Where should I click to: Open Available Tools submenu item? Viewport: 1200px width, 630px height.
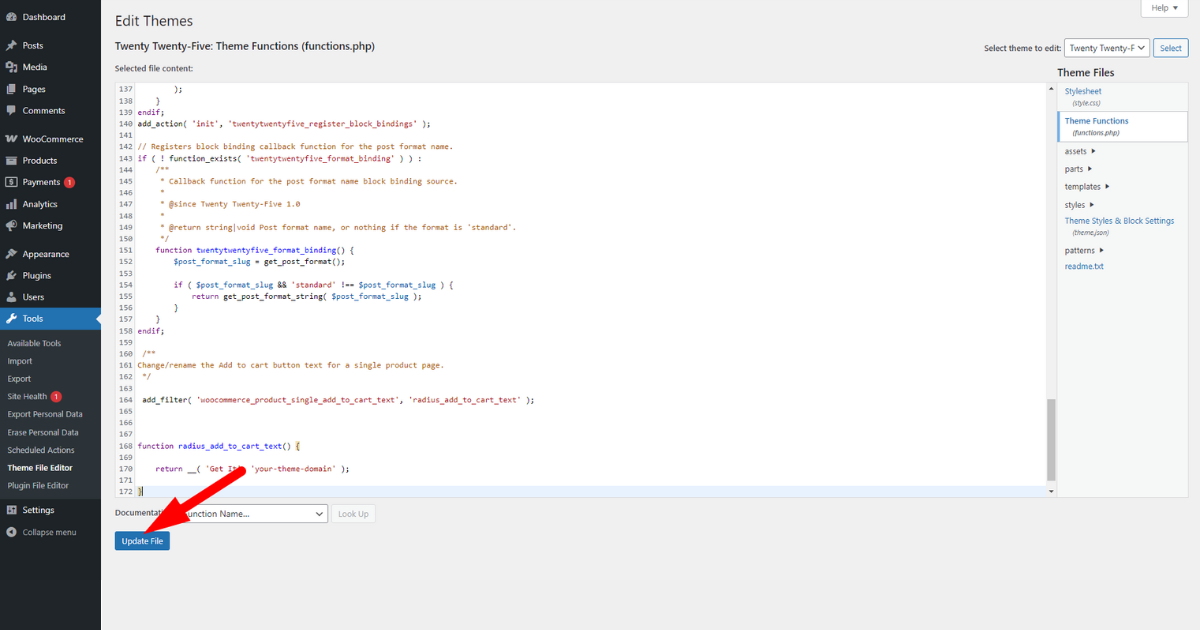34,343
